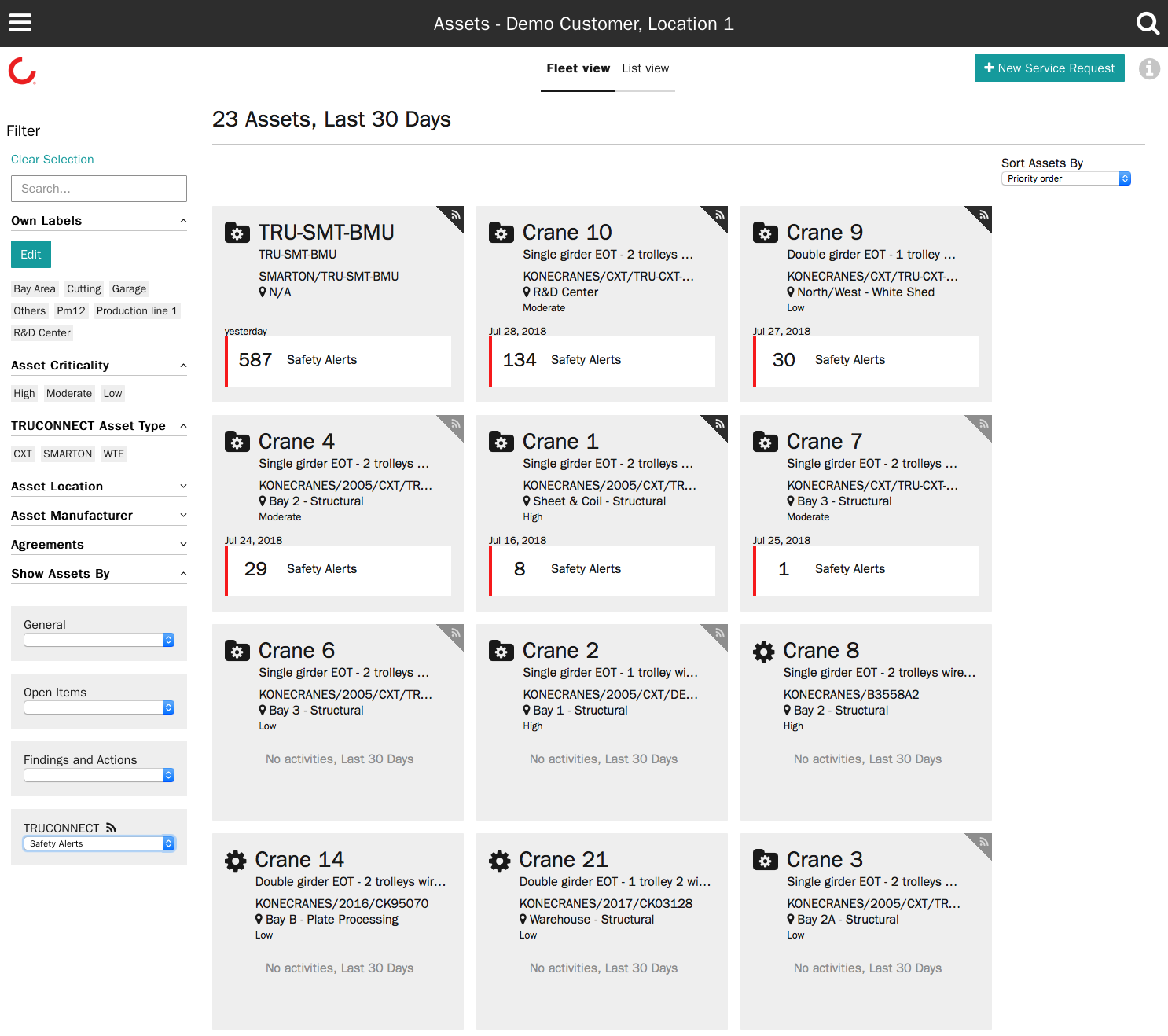Toggle the Moderate criticality filter
The height and width of the screenshot is (1036, 1168).
point(69,393)
